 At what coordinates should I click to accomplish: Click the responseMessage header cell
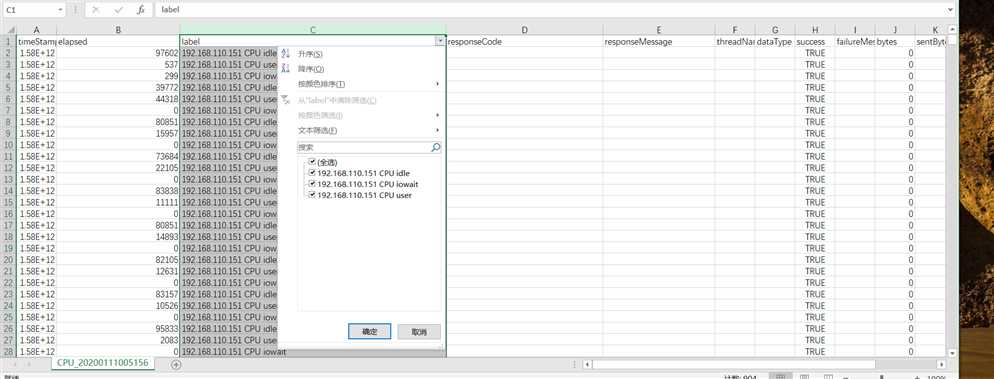(659, 41)
